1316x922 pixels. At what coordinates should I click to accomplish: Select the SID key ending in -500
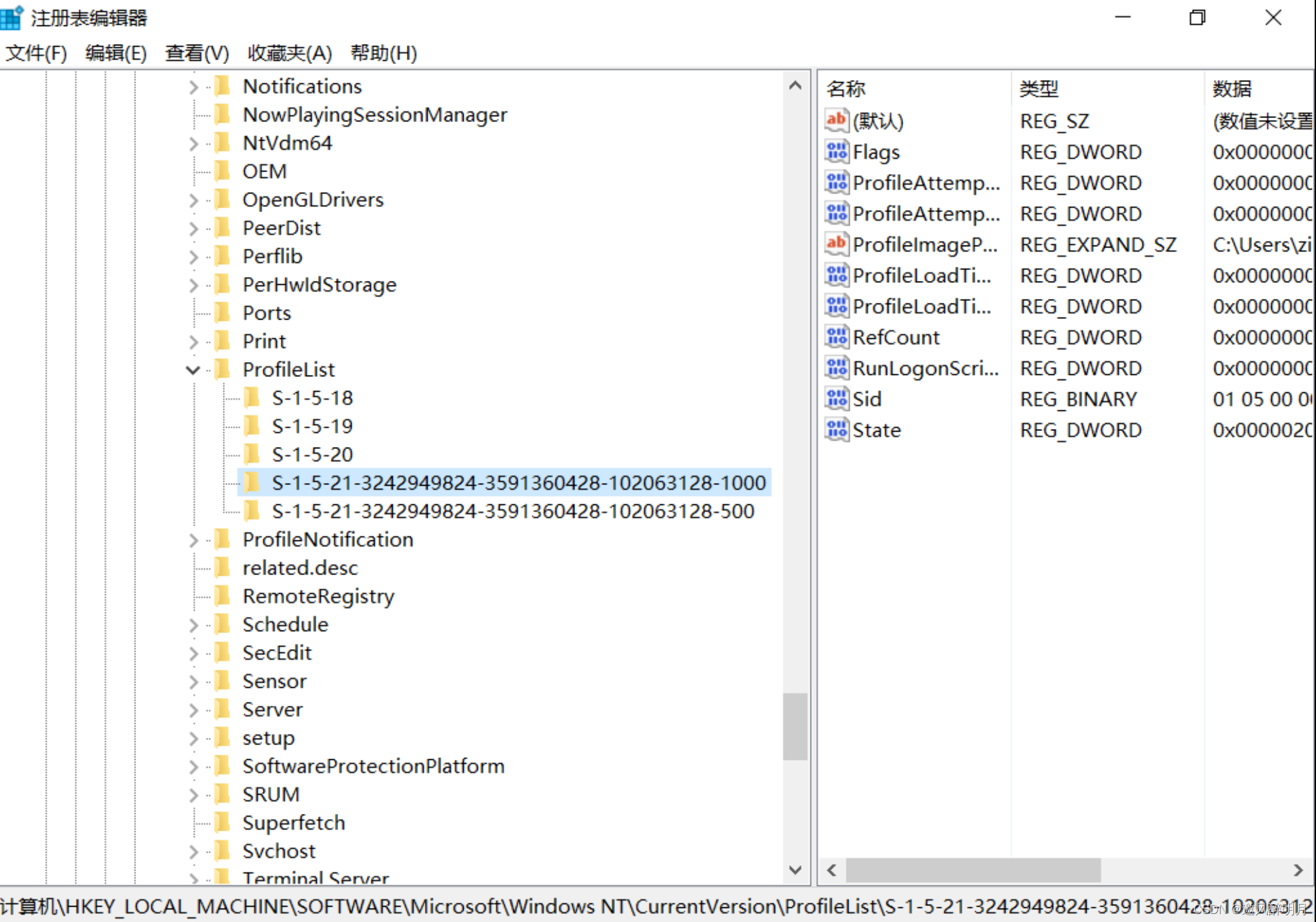(x=512, y=512)
